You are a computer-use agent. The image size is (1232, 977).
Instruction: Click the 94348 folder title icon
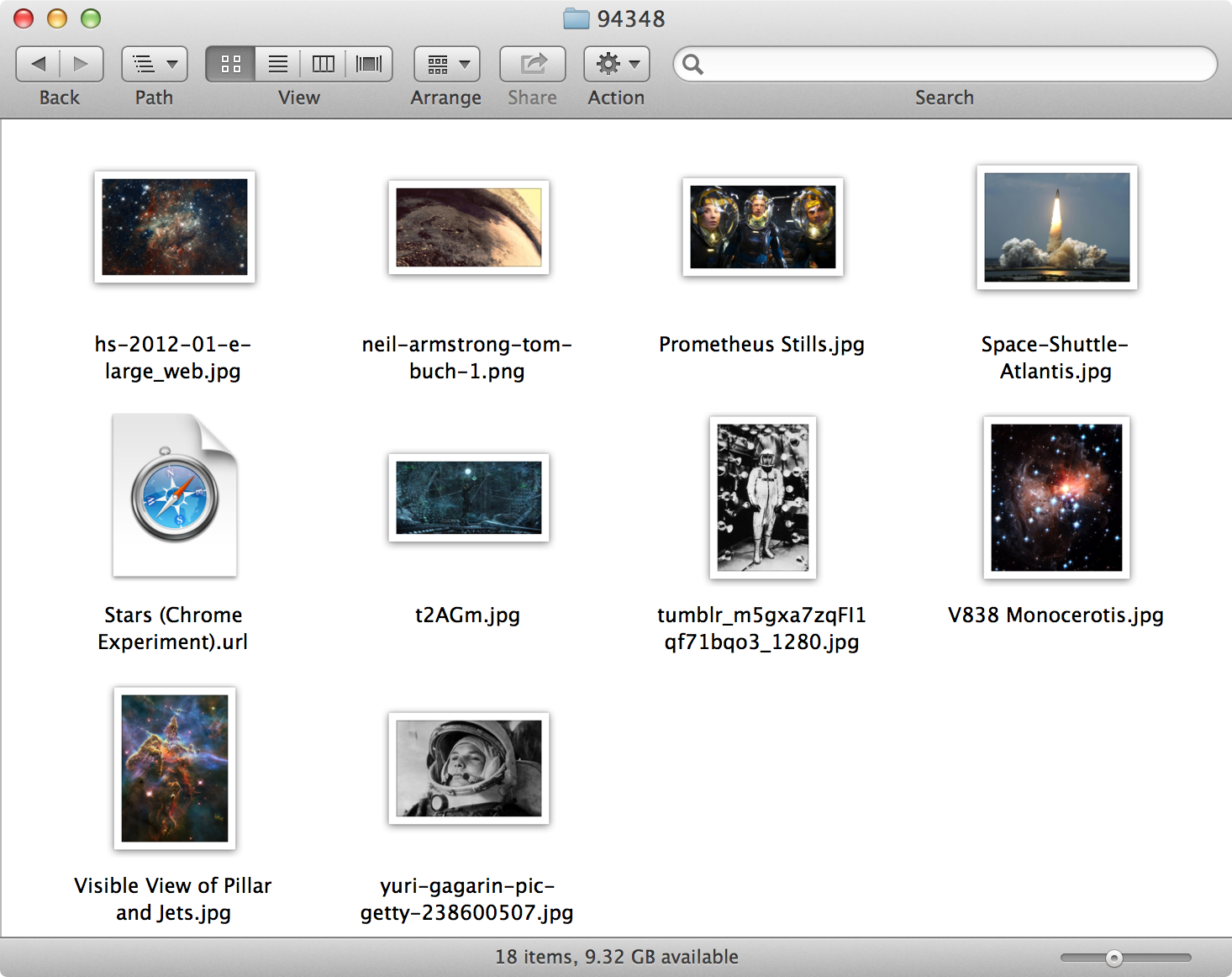(576, 18)
